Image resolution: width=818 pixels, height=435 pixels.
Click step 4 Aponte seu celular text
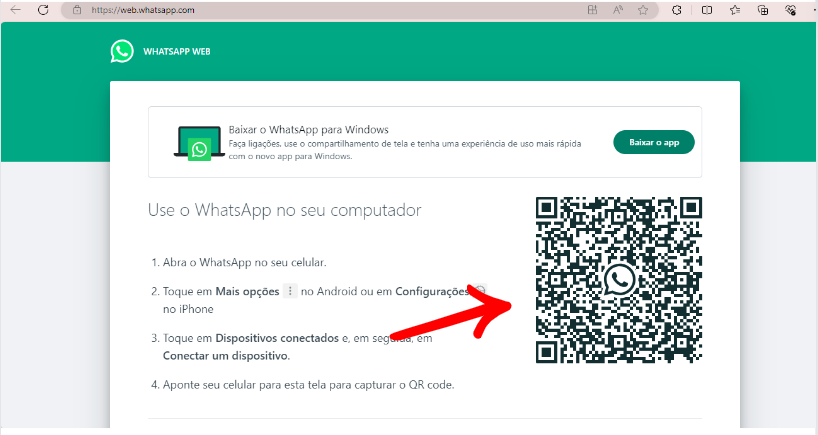tap(308, 385)
